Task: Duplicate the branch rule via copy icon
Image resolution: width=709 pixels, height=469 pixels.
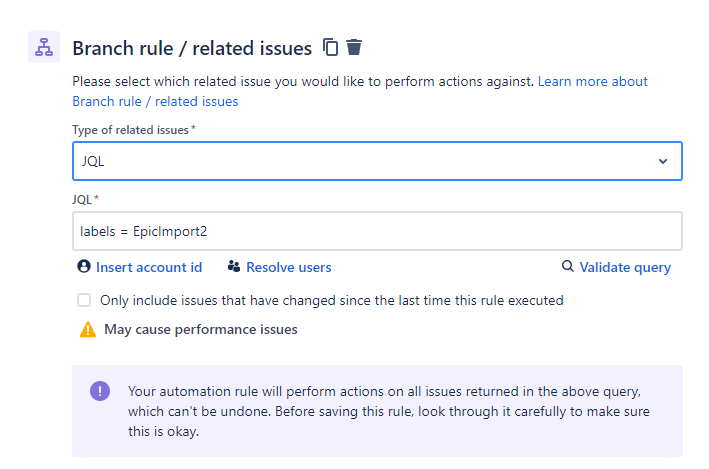Action: pos(331,47)
